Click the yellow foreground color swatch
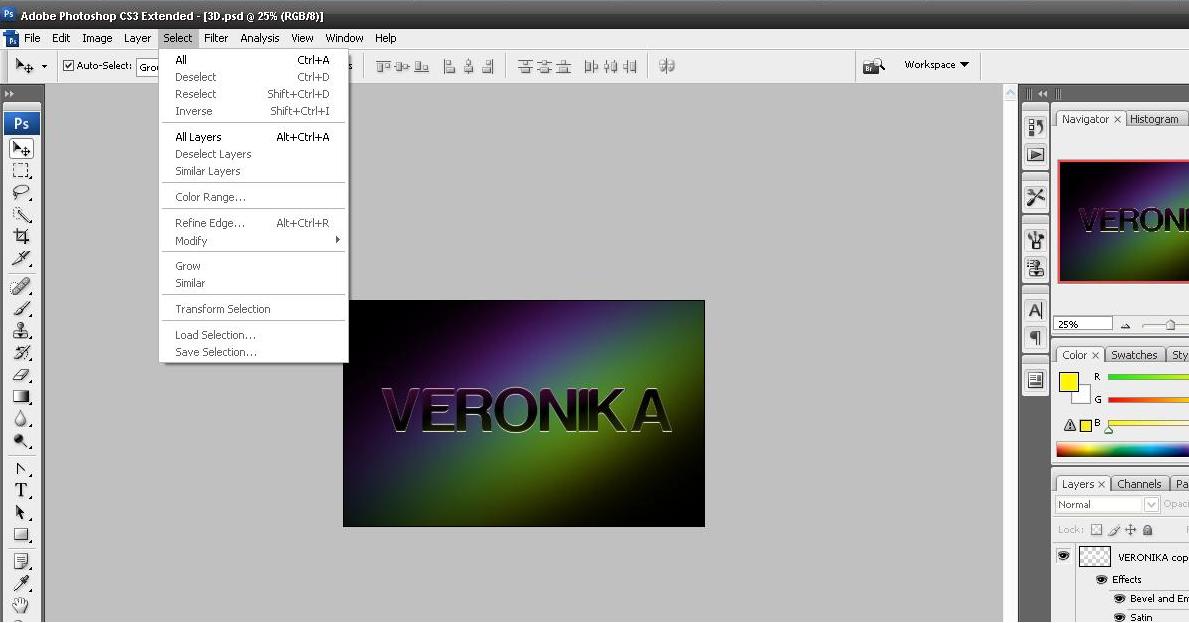This screenshot has width=1189, height=623. point(1069,381)
